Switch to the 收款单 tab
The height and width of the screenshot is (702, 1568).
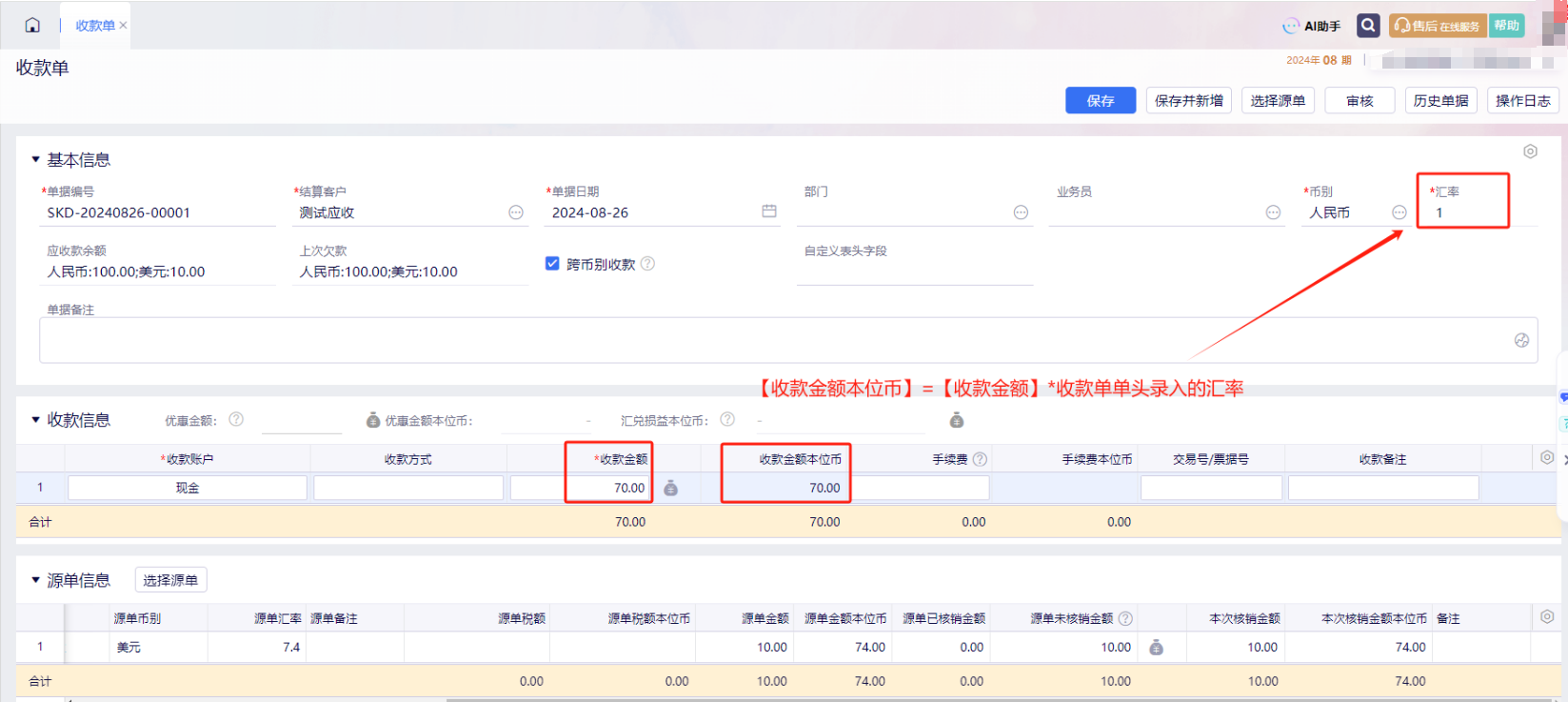(x=95, y=26)
